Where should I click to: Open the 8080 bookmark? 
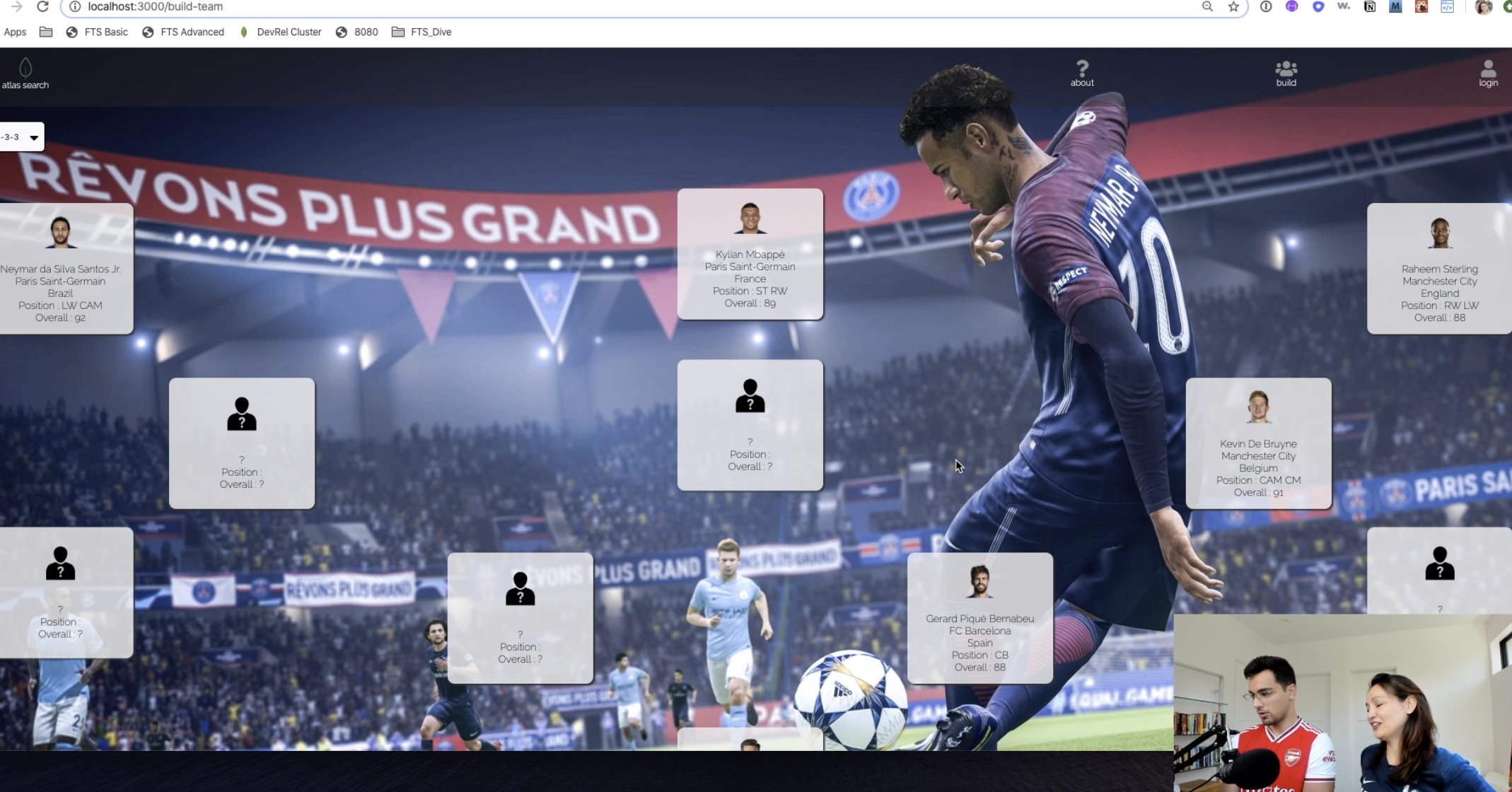click(x=357, y=32)
